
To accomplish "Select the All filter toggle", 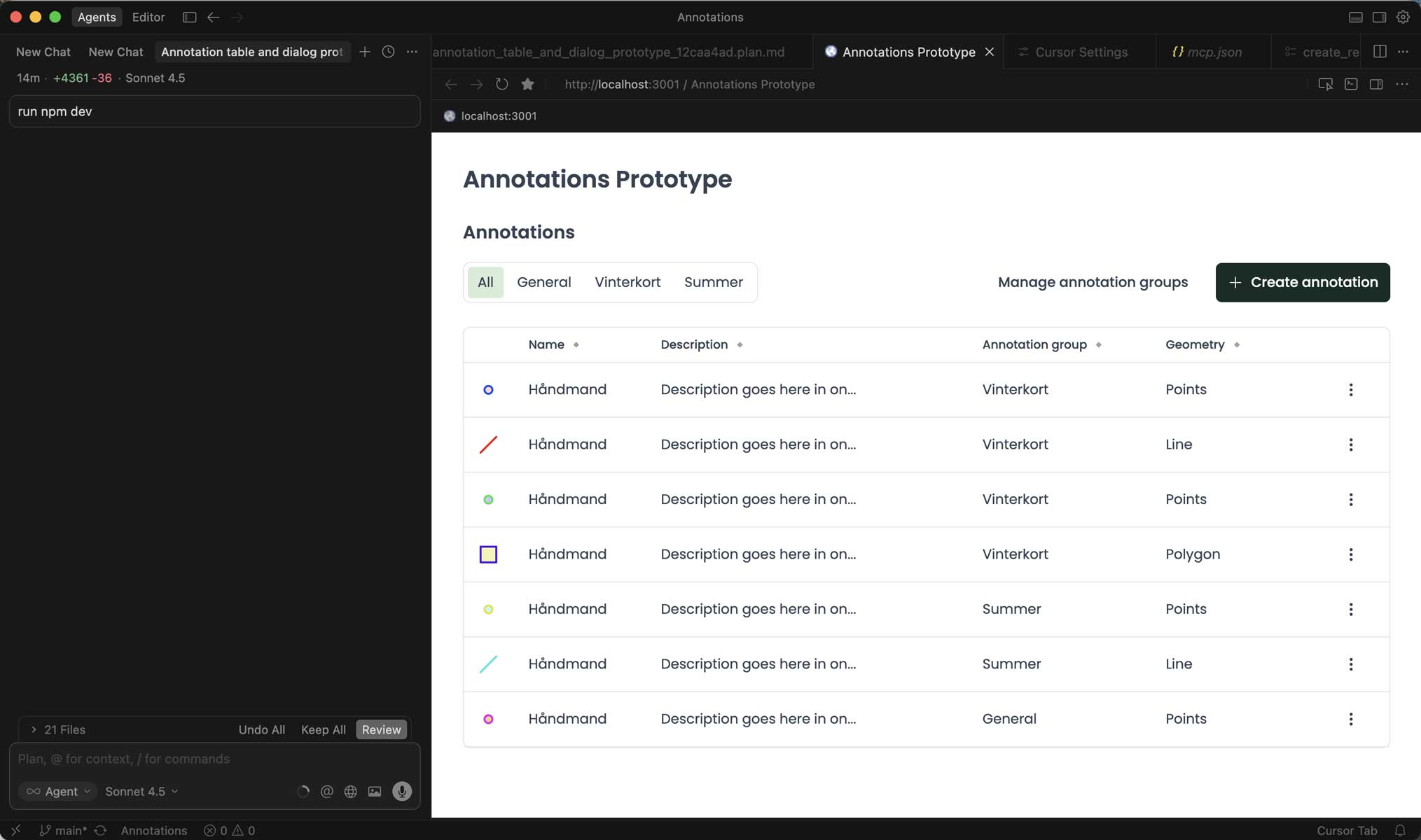I will click(485, 282).
